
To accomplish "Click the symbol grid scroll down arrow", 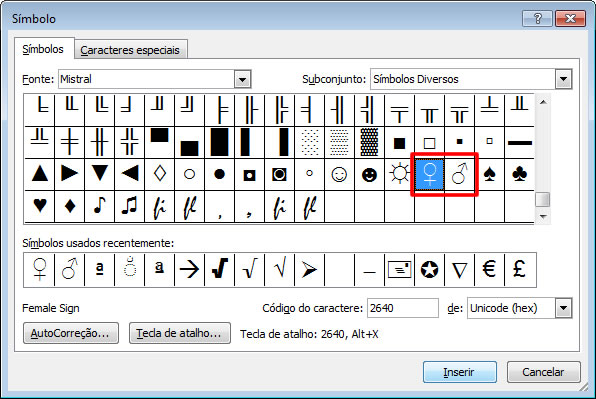I will [x=543, y=217].
